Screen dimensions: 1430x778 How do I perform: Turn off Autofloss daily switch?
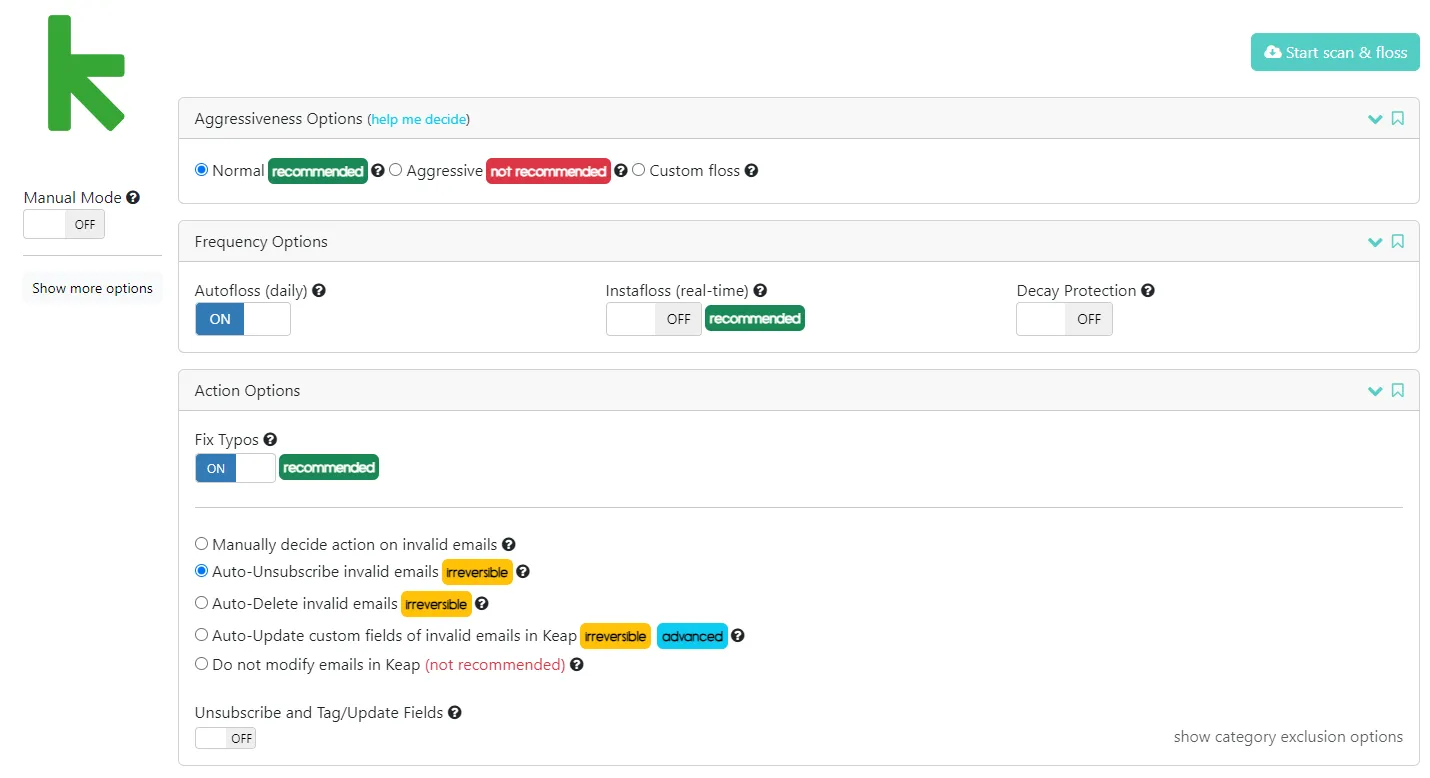pos(243,319)
